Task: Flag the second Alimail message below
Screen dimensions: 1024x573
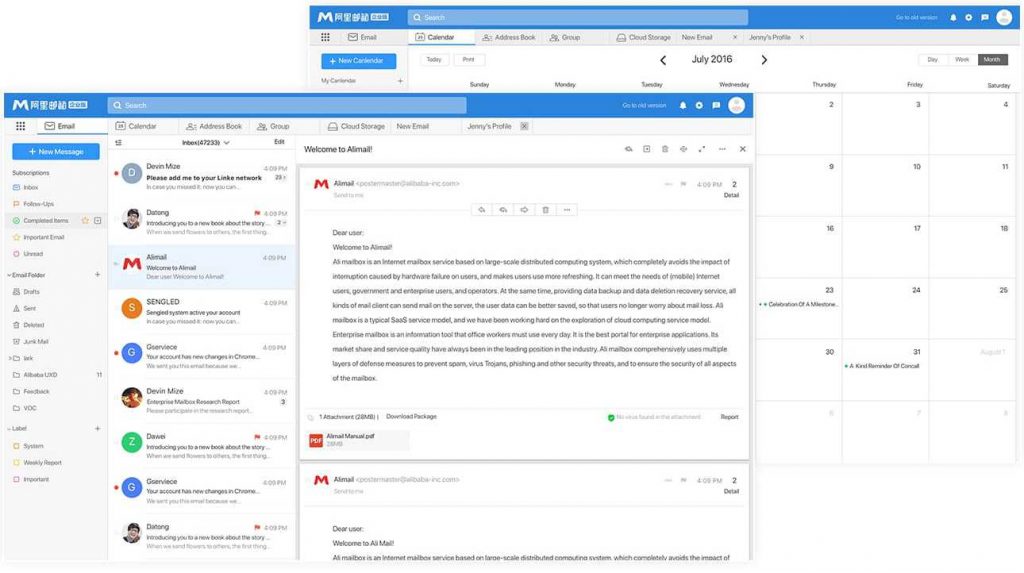Action: click(683, 480)
